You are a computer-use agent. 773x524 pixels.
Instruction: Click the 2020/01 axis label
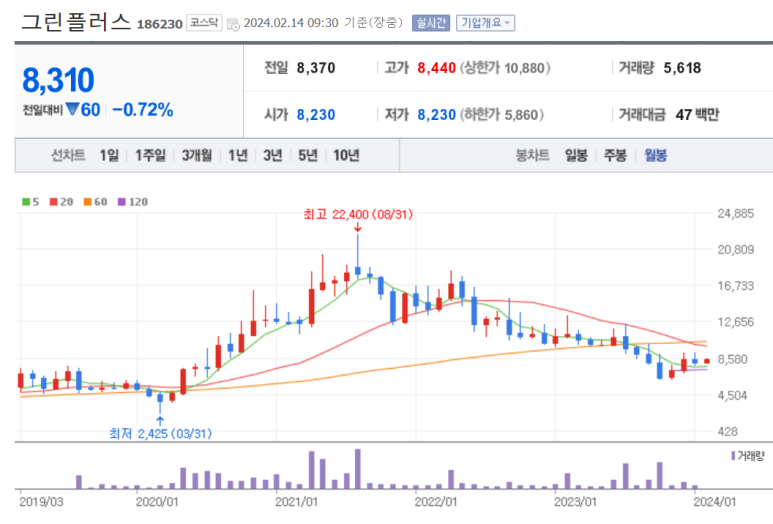click(157, 502)
